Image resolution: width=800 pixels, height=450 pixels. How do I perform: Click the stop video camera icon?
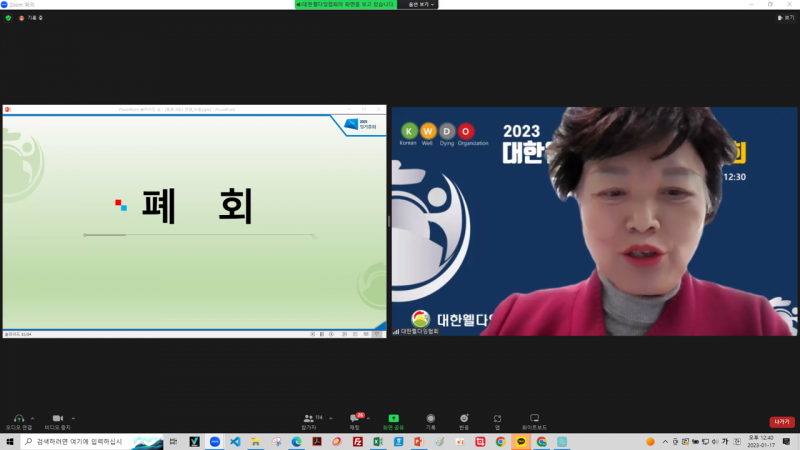(58, 418)
